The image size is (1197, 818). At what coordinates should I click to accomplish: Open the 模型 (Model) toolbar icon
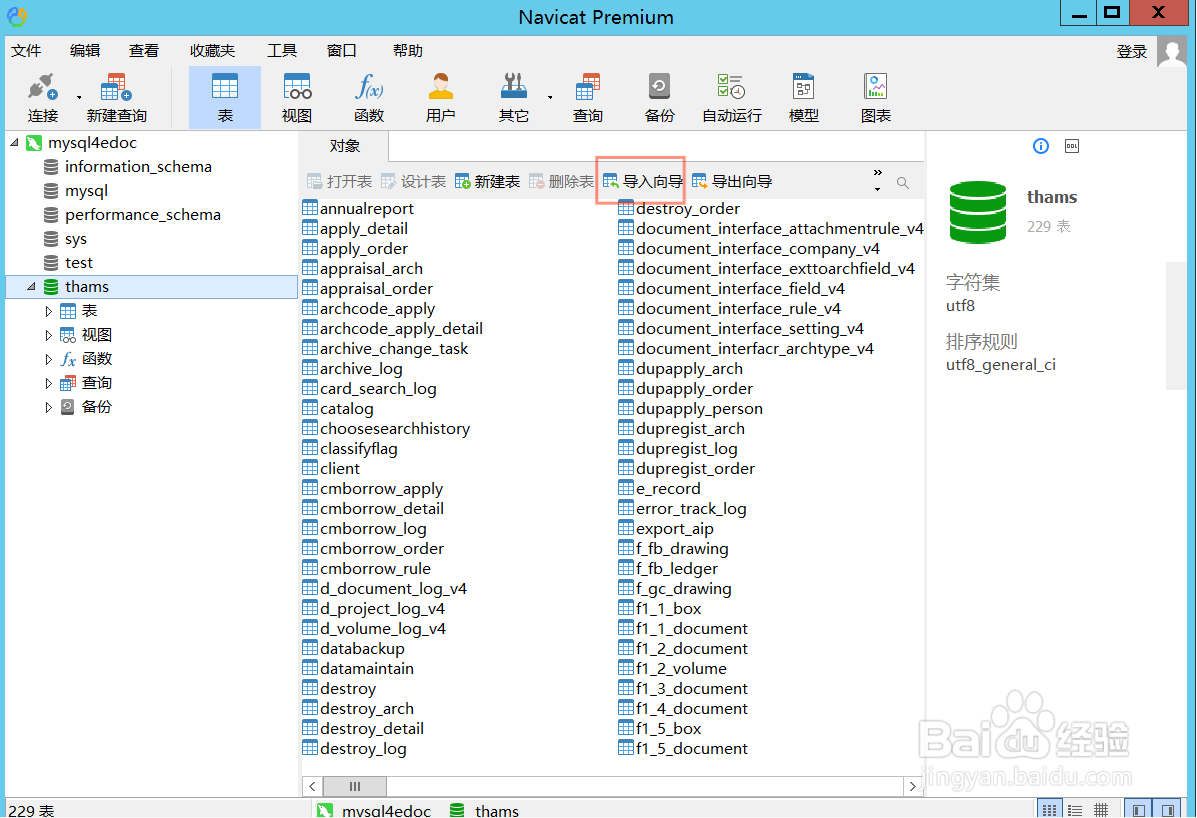tap(804, 98)
